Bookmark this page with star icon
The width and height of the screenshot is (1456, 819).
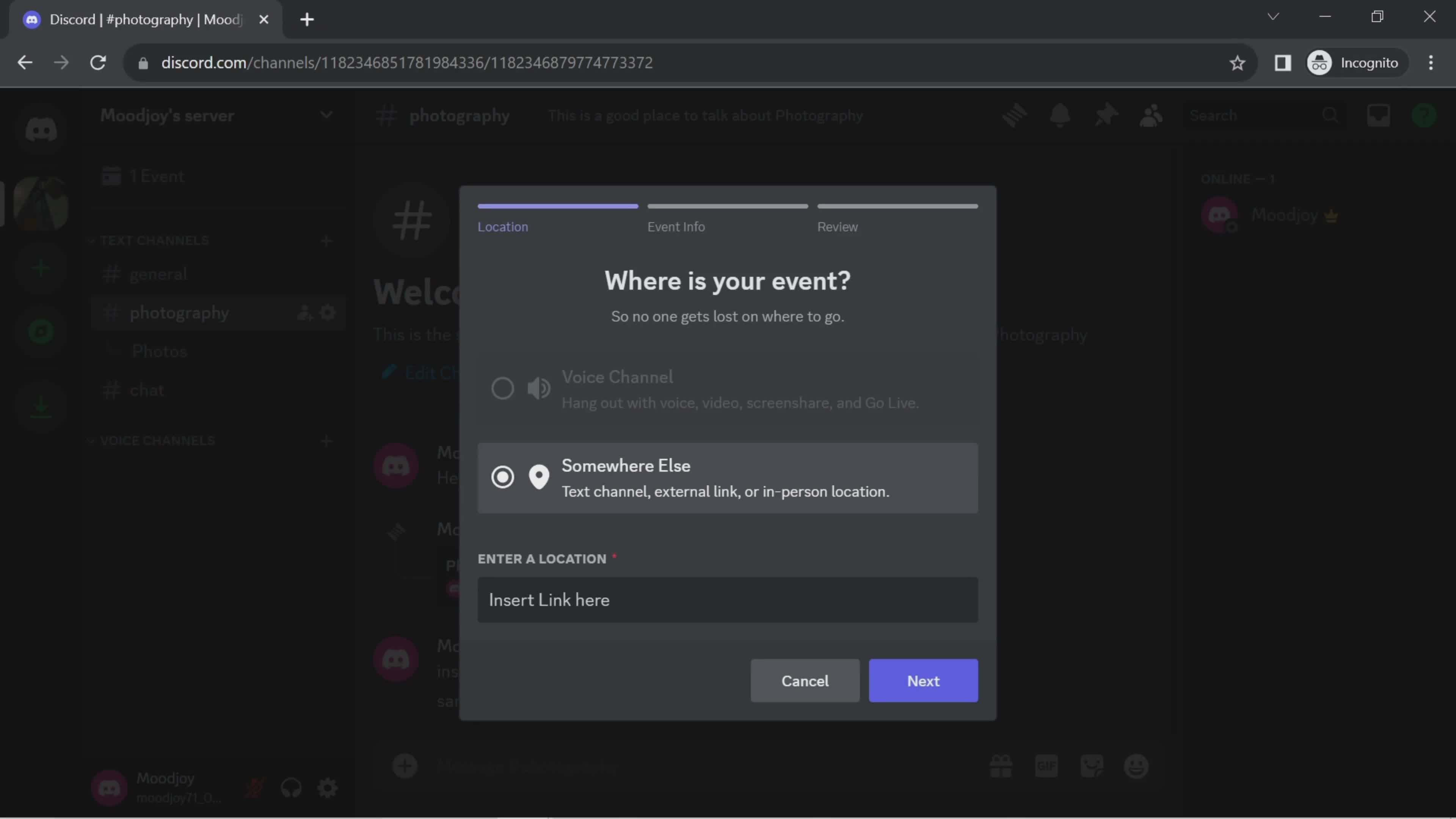(x=1237, y=63)
